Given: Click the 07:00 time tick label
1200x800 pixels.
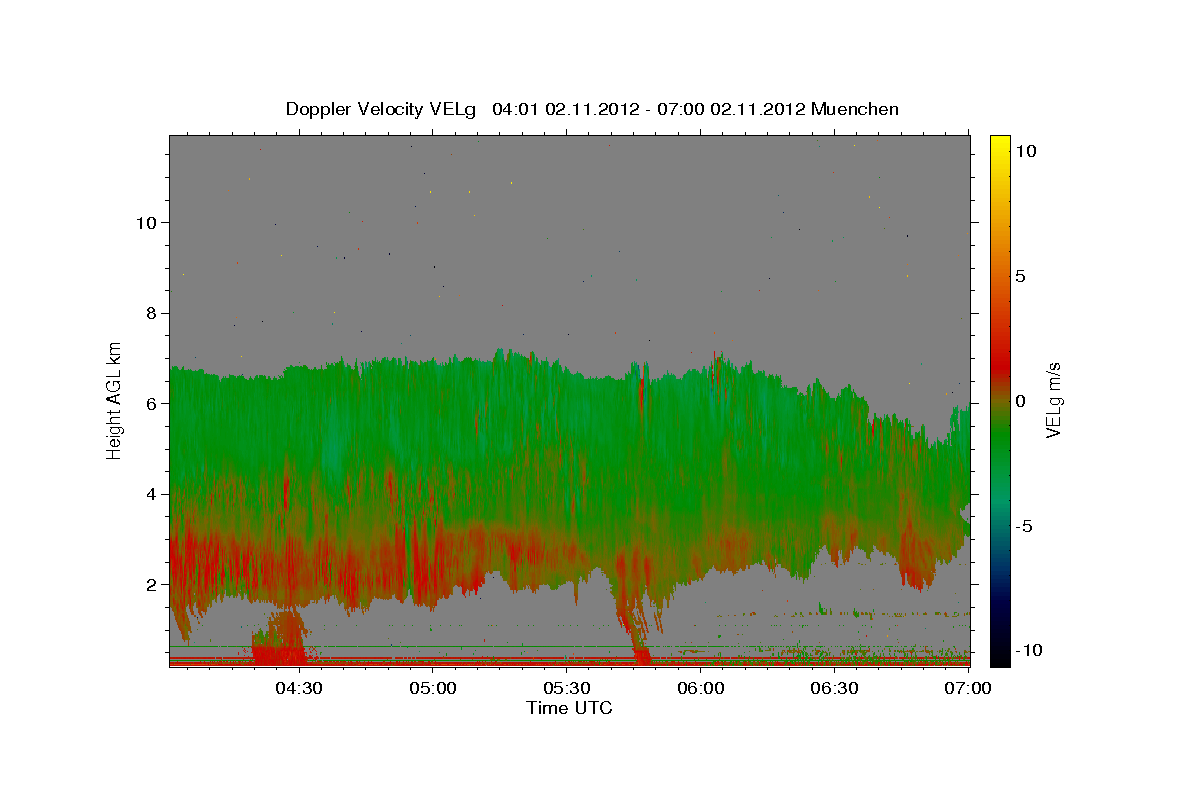Looking at the screenshot, I should [968, 688].
